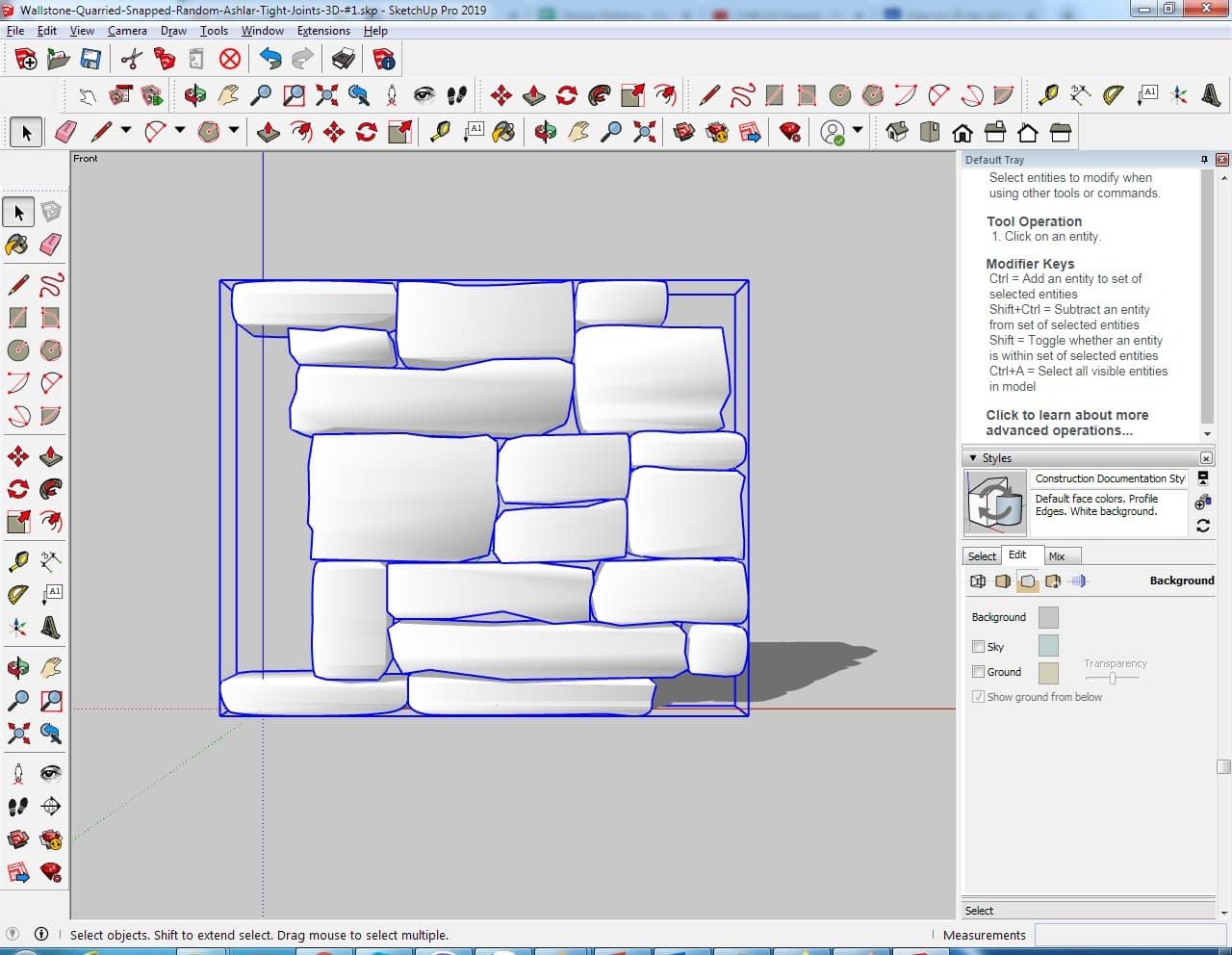
Task: Toggle Show ground from below checkbox
Action: click(x=978, y=697)
